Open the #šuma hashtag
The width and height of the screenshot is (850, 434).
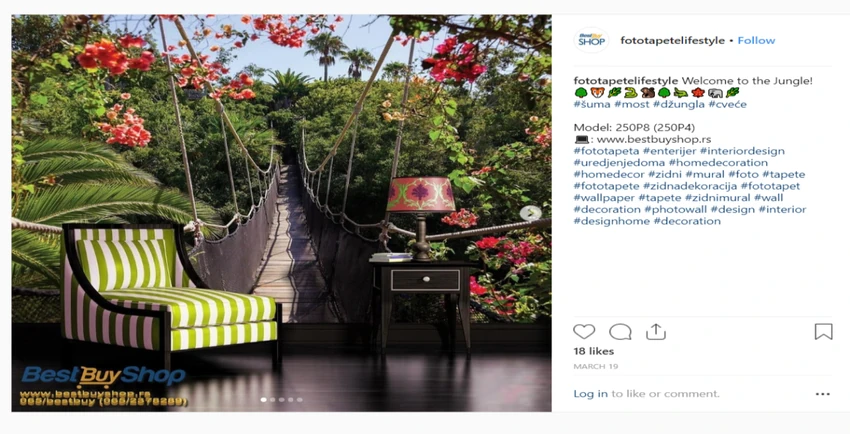click(592, 104)
